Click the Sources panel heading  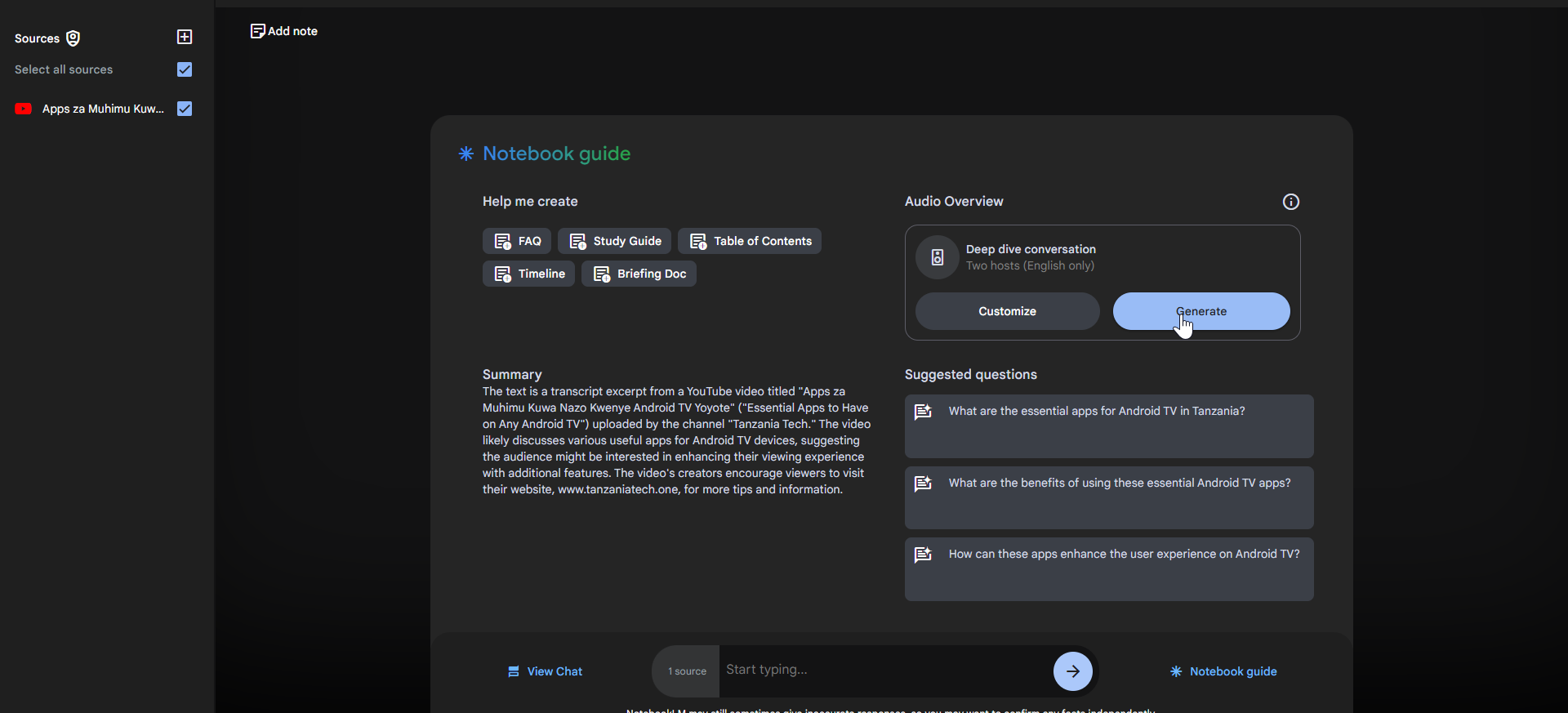click(37, 38)
